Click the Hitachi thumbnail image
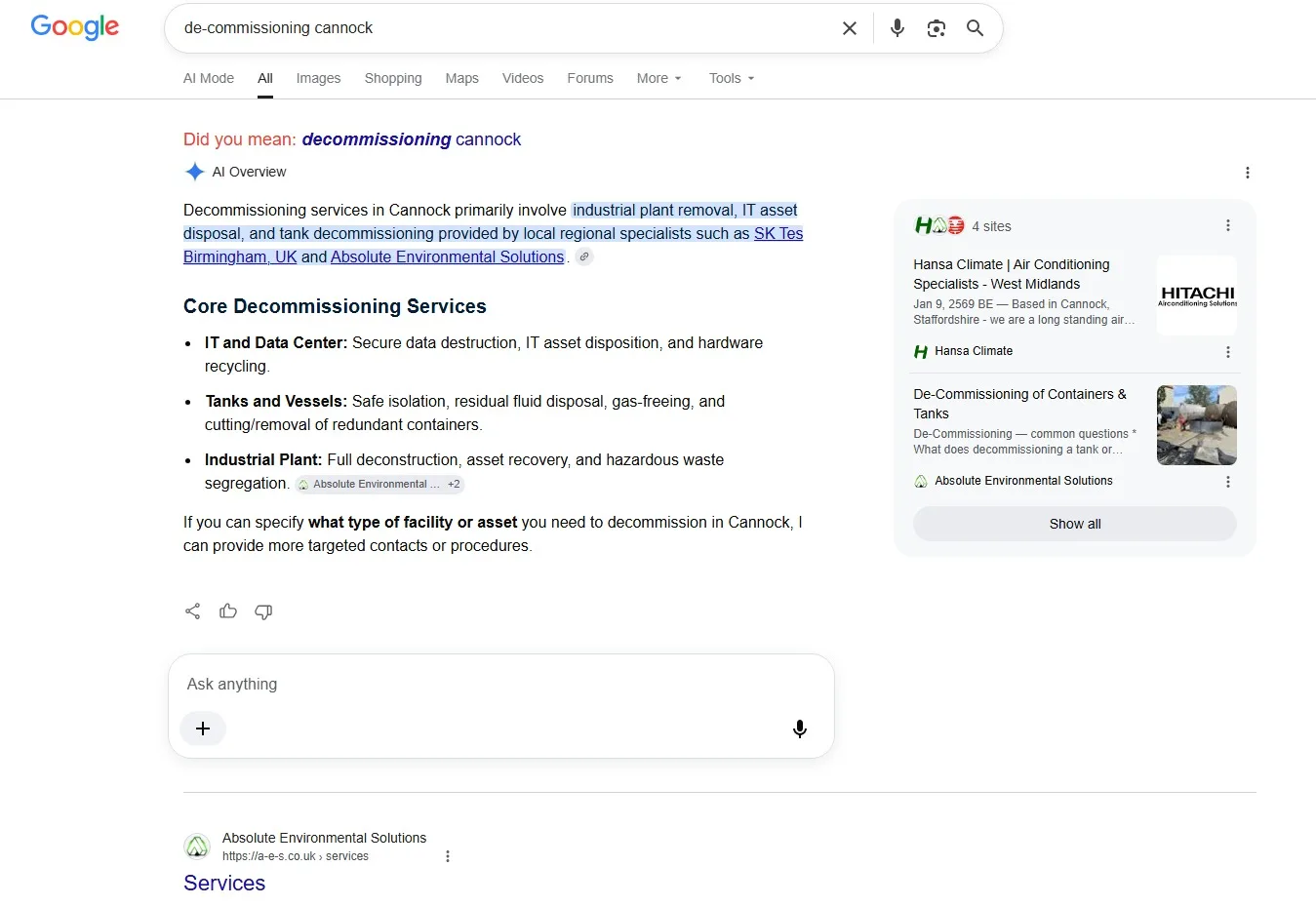Screen dimensions: 1316x906 (1197, 295)
